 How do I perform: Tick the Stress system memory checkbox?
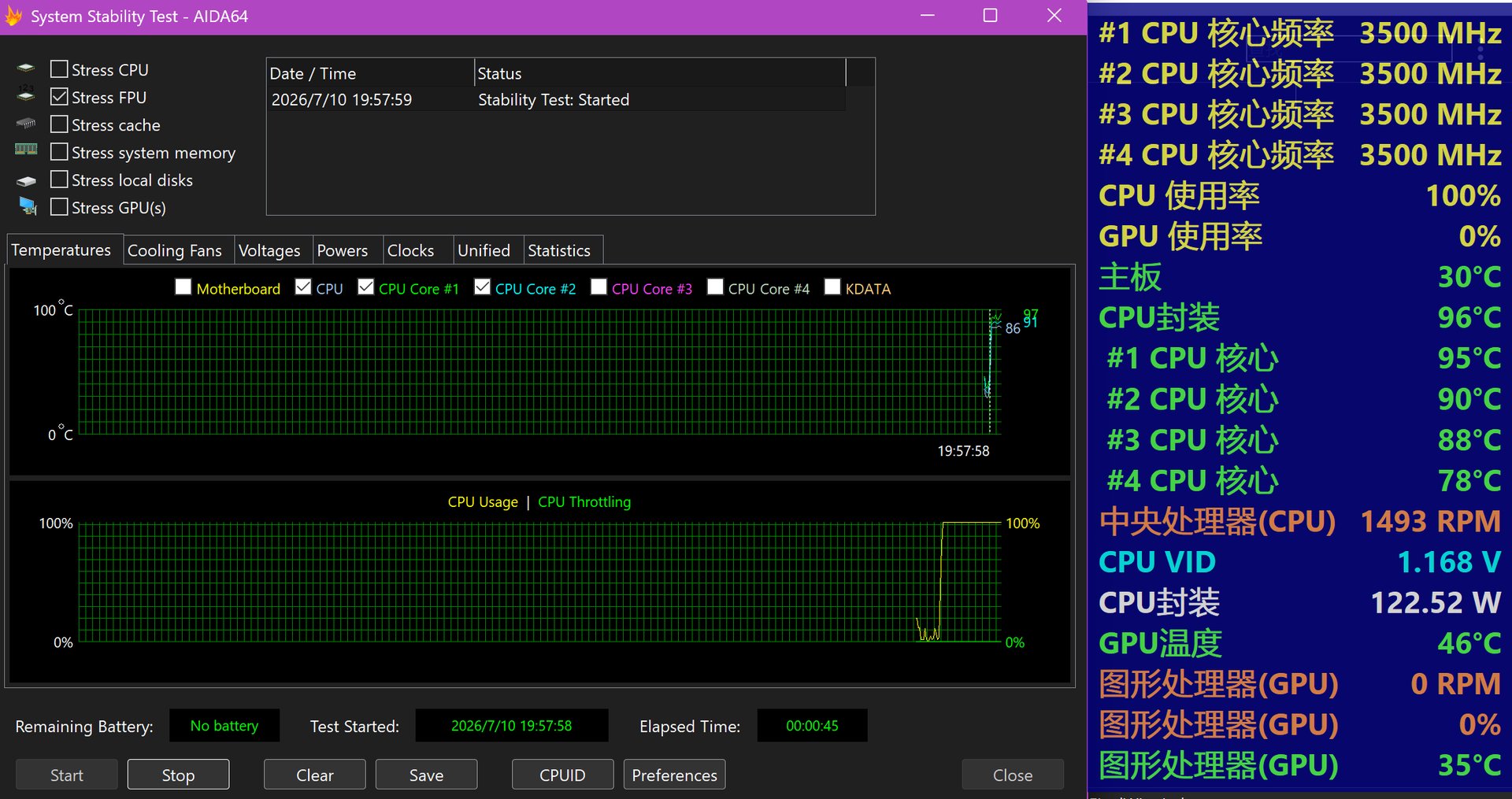point(59,152)
